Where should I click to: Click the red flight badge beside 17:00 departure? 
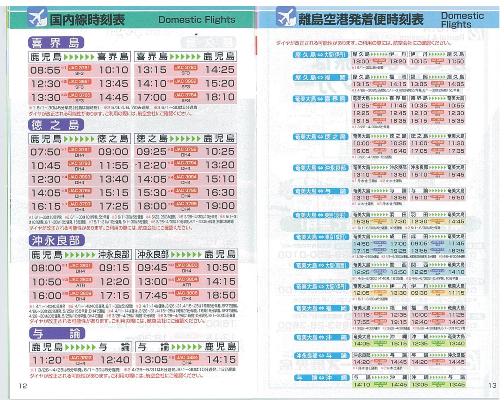(x=186, y=95)
